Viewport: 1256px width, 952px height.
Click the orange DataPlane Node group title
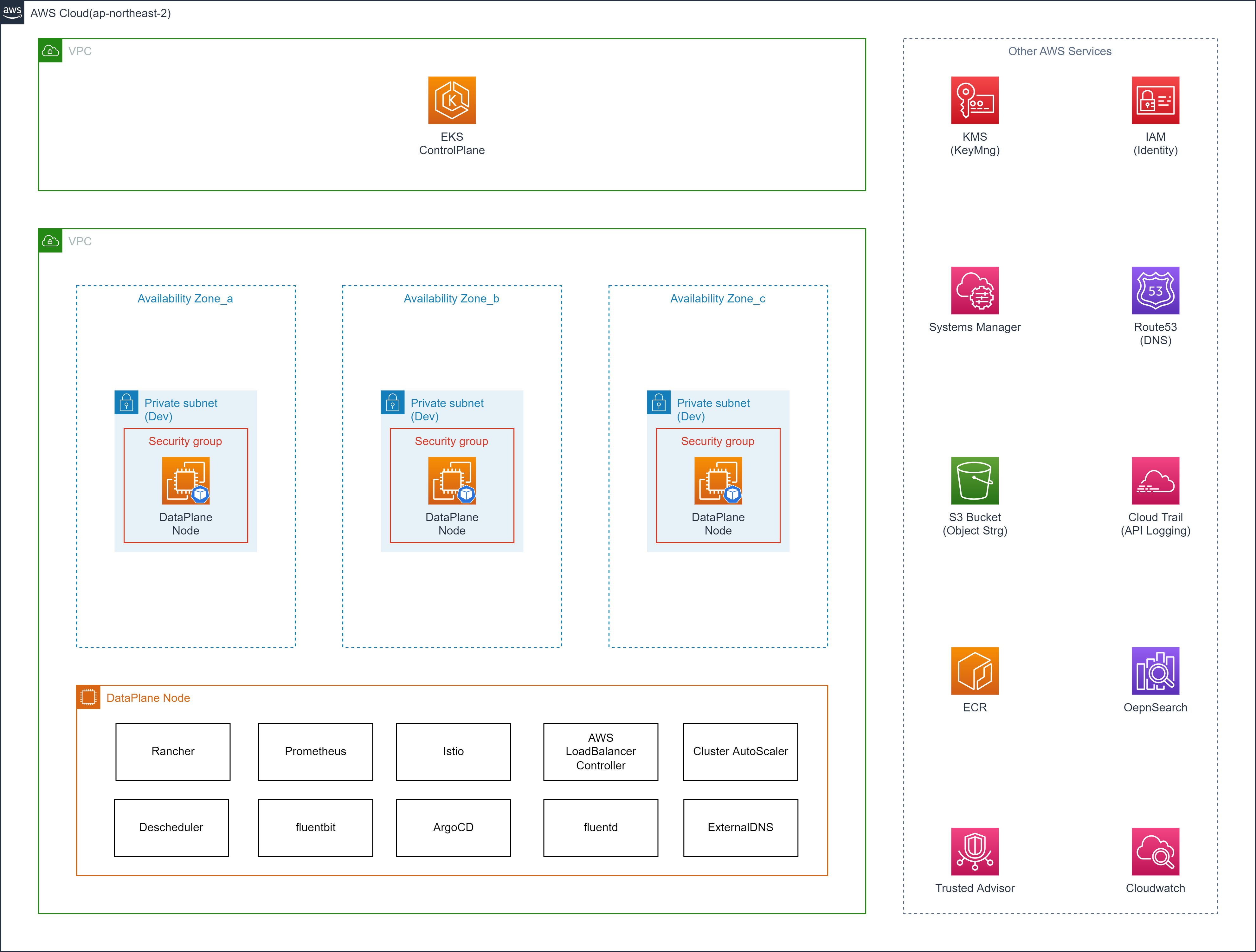tap(148, 698)
